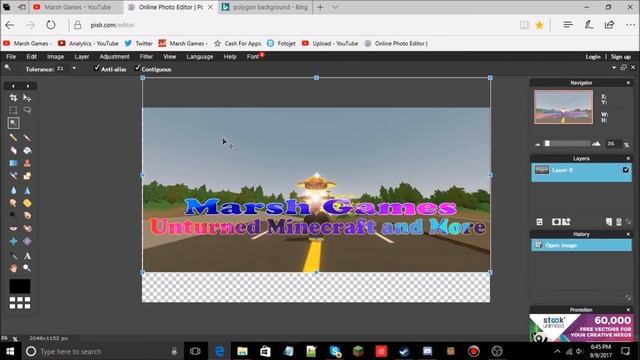Select Layer 0 in Layers panel
The height and width of the screenshot is (360, 640).
click(x=581, y=172)
